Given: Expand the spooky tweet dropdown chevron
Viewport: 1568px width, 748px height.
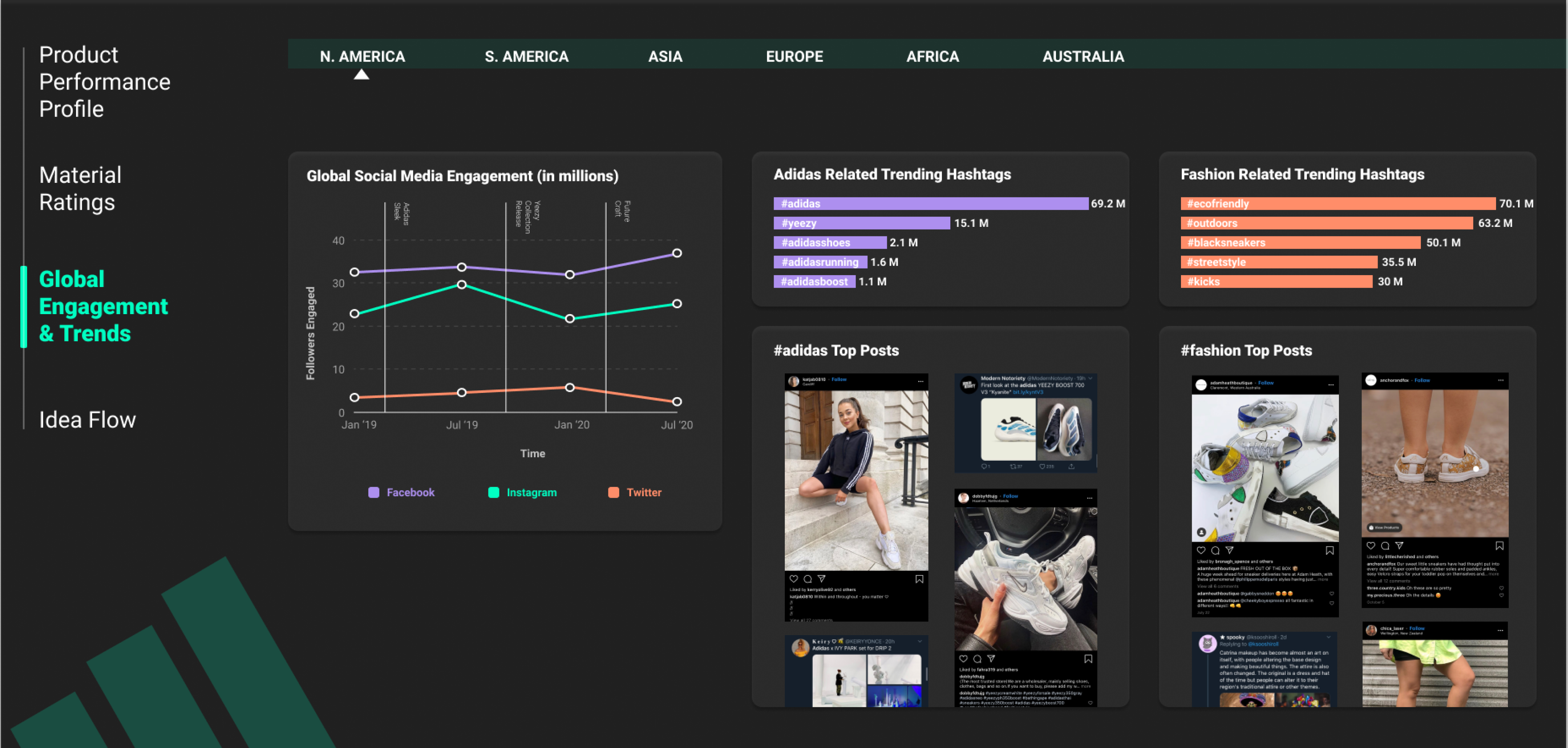Looking at the screenshot, I should pos(1328,637).
